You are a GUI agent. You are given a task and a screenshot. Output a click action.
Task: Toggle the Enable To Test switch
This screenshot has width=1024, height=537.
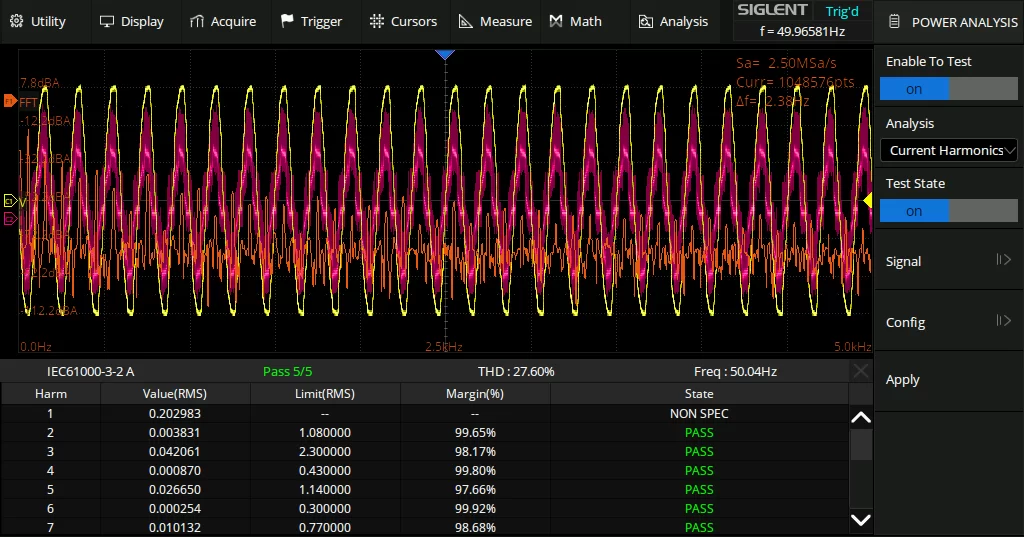[948, 89]
